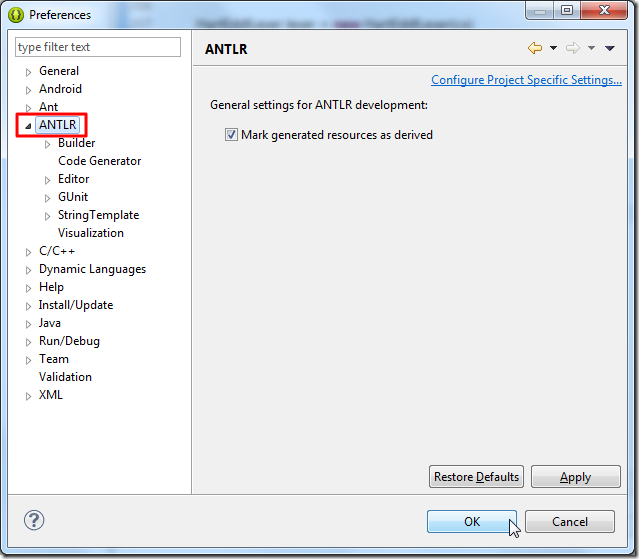Click the Cancel button
This screenshot has width=639, height=559.
570,522
